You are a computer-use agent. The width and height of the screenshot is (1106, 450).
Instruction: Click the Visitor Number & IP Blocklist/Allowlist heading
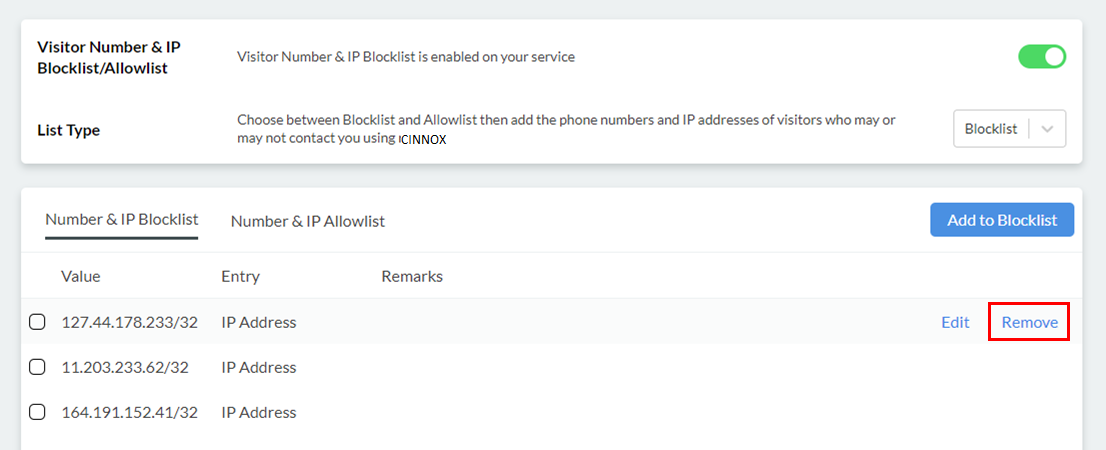(x=109, y=57)
